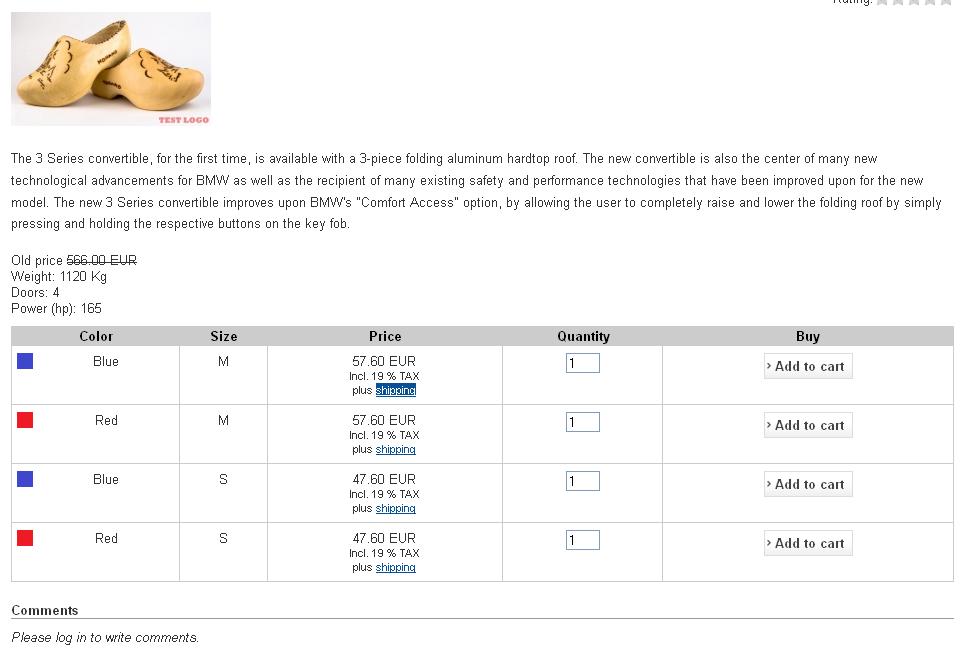Add the Red size M variant to cart
The width and height of the screenshot is (961, 662).
(x=807, y=425)
